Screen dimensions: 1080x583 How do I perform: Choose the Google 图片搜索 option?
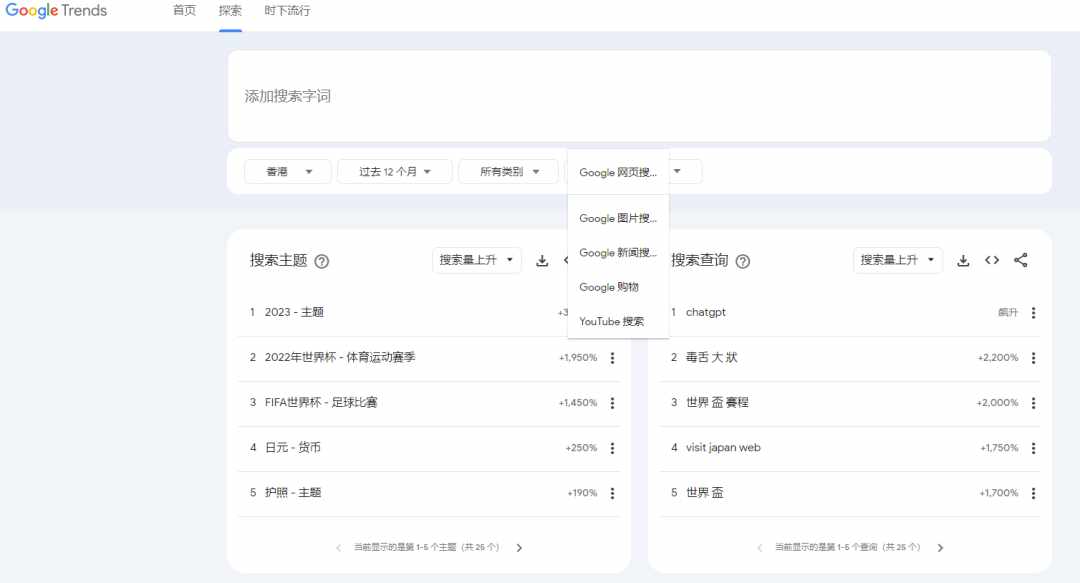(x=618, y=218)
